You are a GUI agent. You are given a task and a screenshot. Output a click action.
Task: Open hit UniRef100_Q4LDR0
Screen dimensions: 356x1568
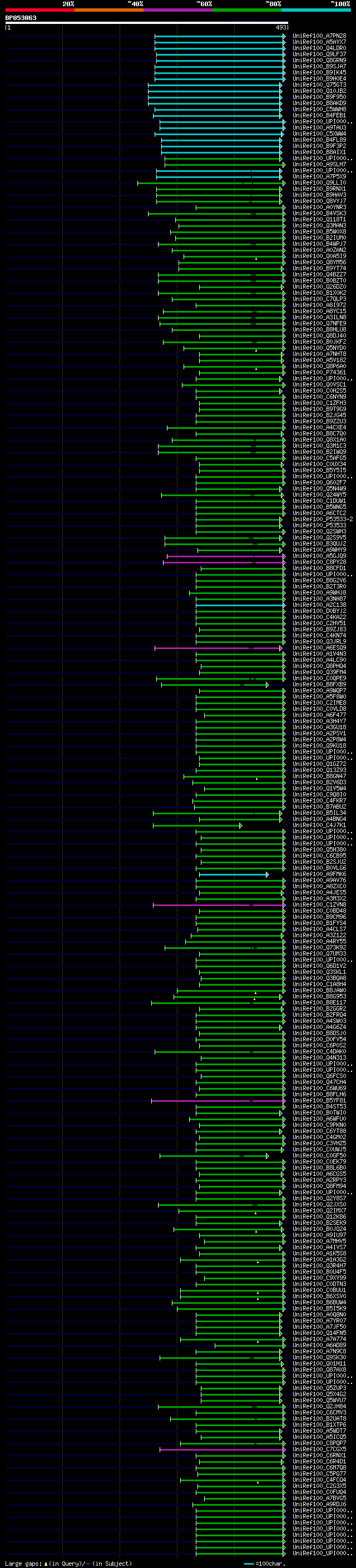tap(319, 48)
